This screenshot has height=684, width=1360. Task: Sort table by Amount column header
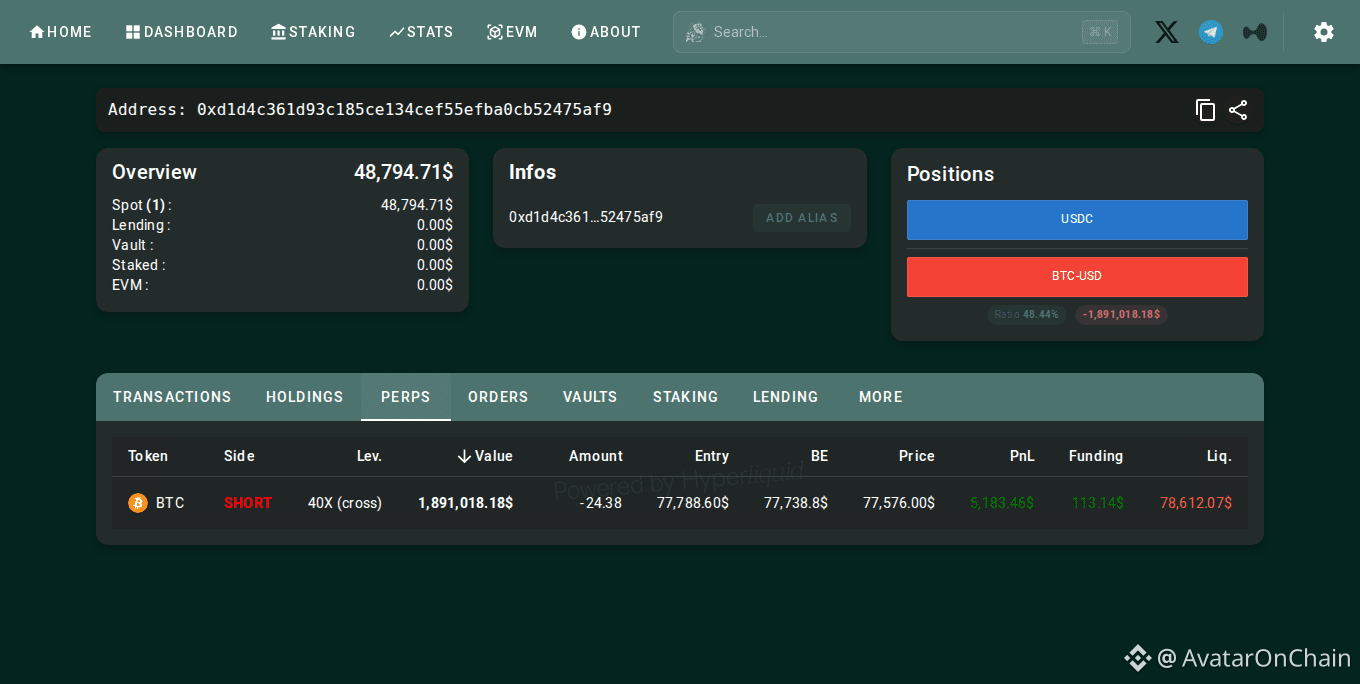(596, 456)
